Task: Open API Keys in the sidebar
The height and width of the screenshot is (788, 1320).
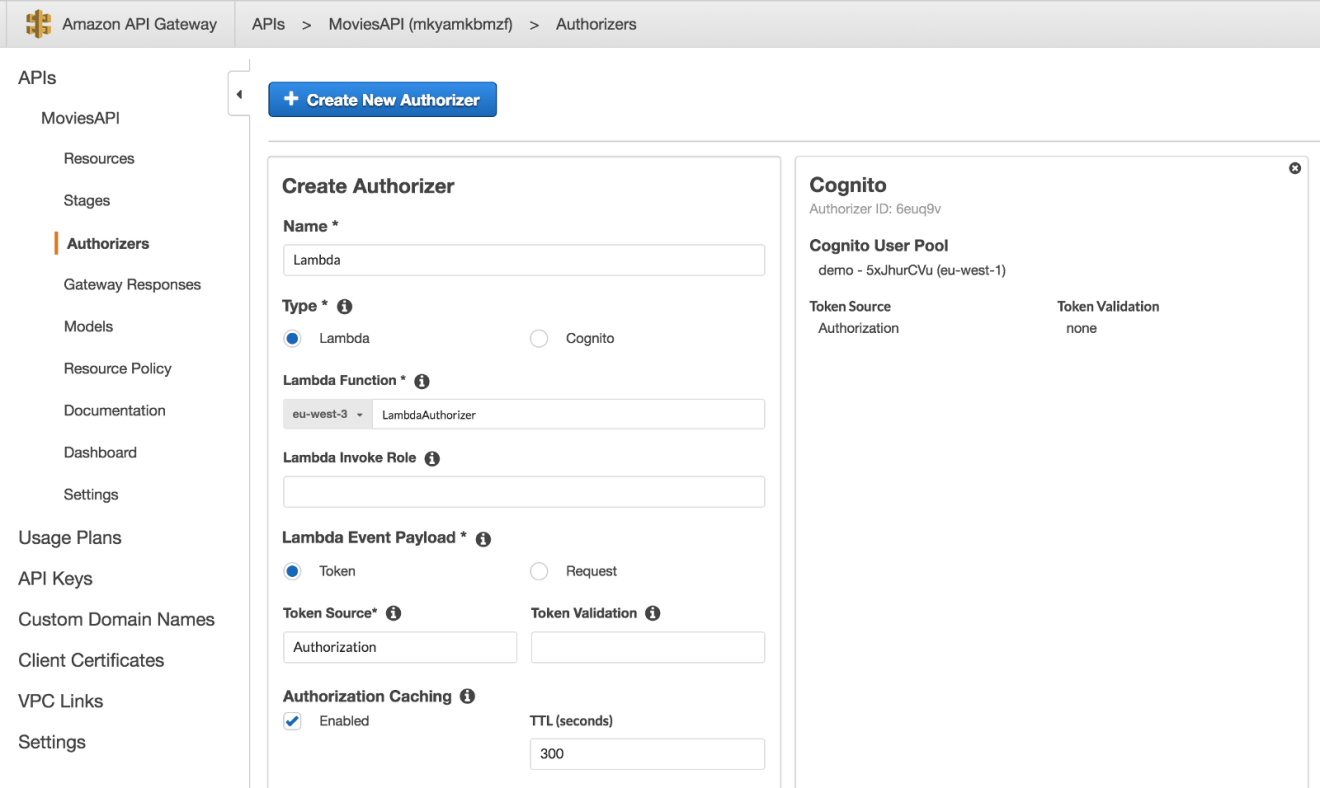Action: [x=55, y=579]
